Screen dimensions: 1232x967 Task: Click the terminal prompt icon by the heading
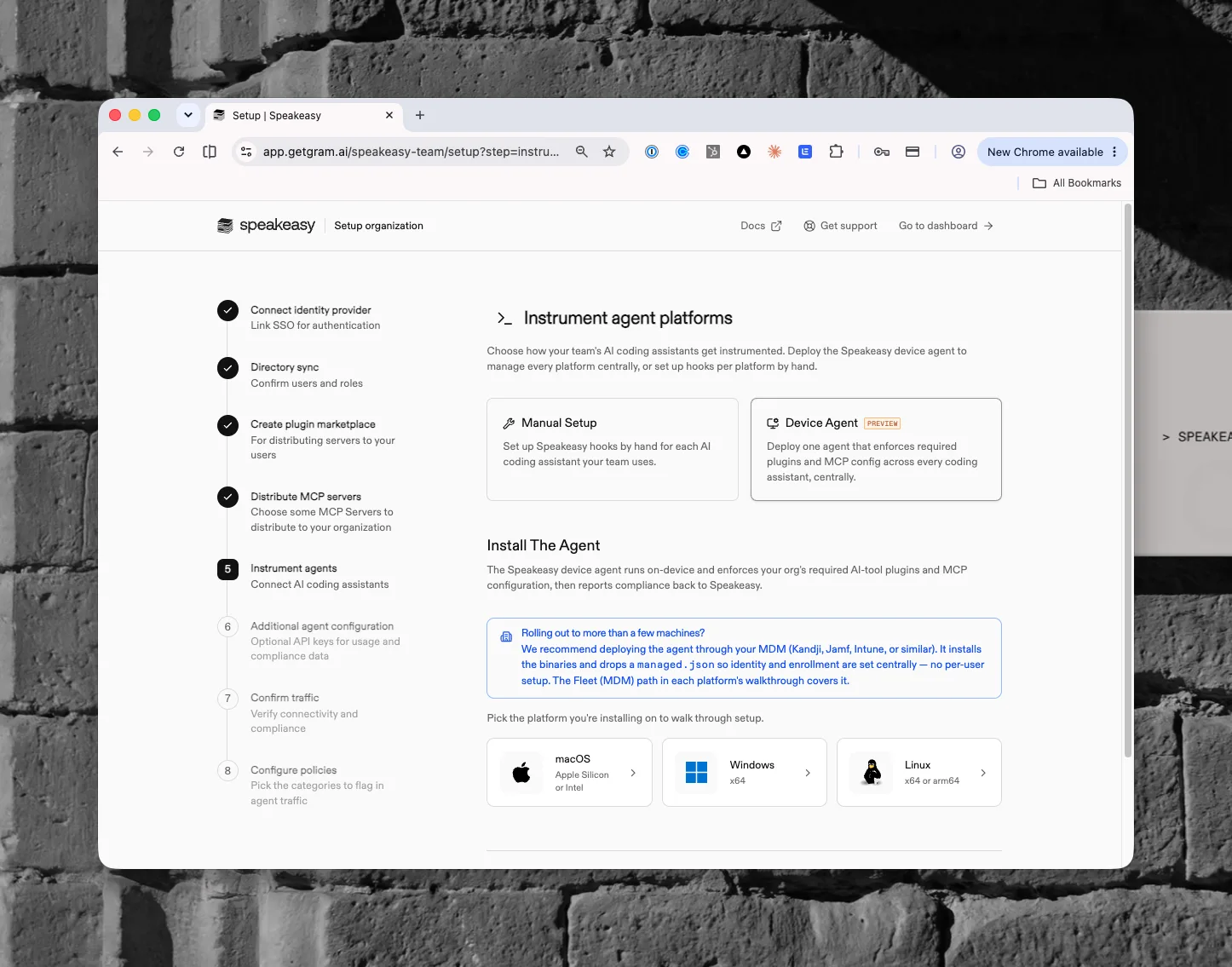pyautogui.click(x=504, y=319)
